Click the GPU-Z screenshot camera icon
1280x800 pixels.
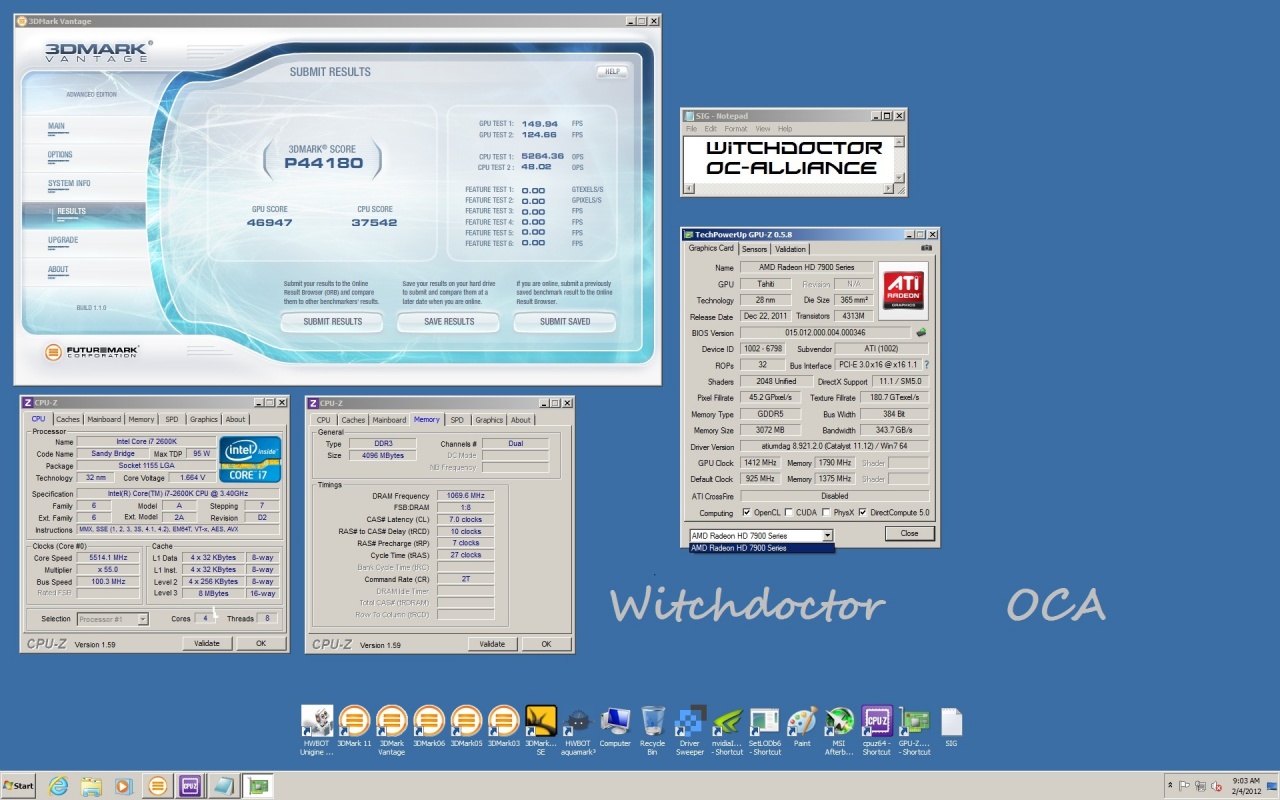[926, 248]
